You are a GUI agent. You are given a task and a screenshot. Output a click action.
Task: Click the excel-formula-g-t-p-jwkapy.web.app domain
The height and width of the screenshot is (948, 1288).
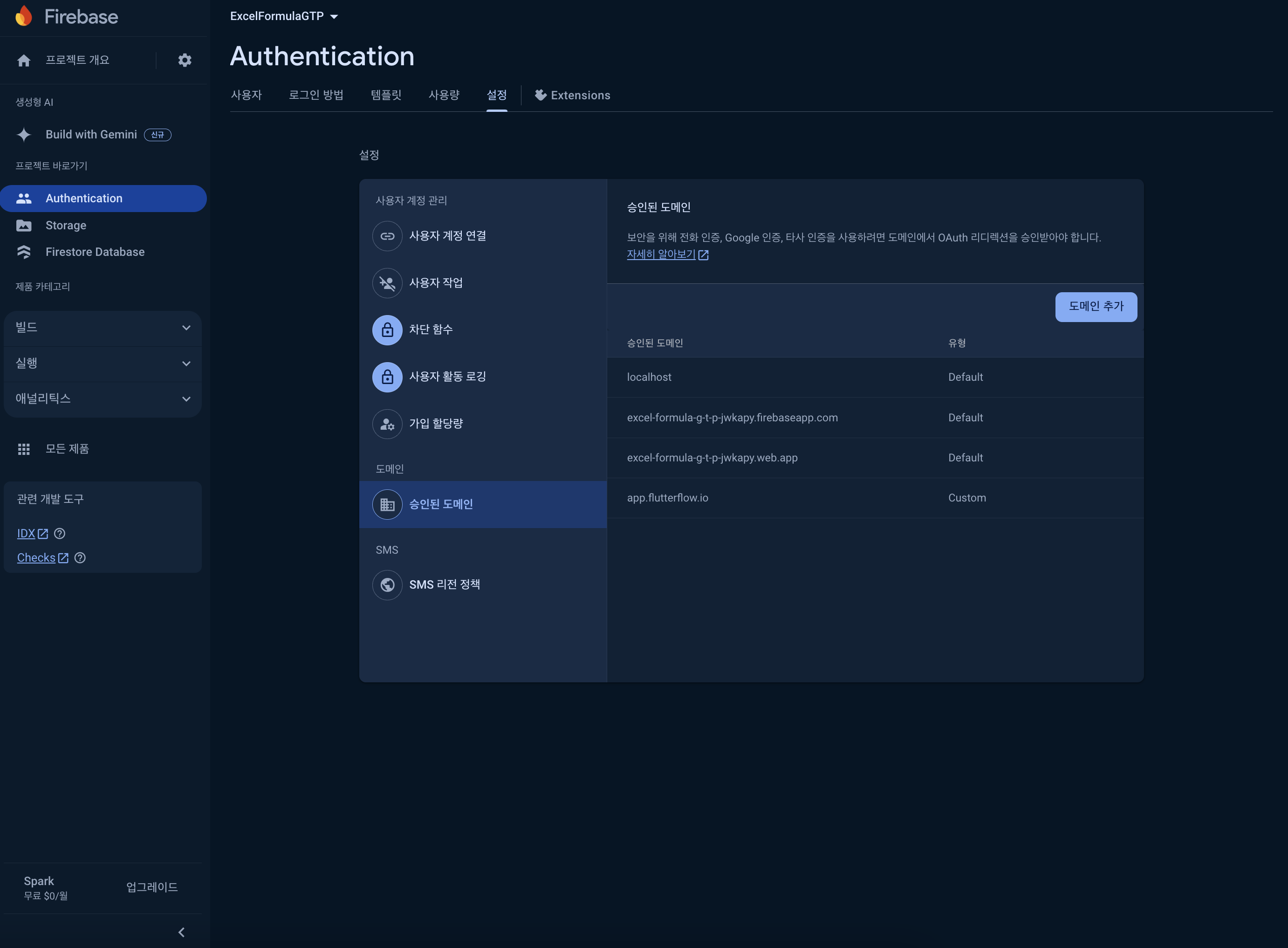712,458
